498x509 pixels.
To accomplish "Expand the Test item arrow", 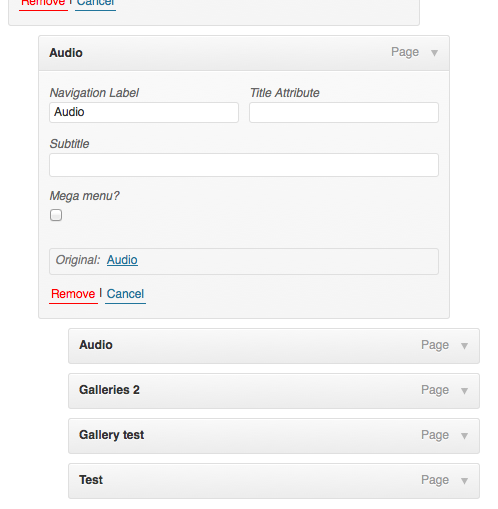I will pyautogui.click(x=464, y=481).
